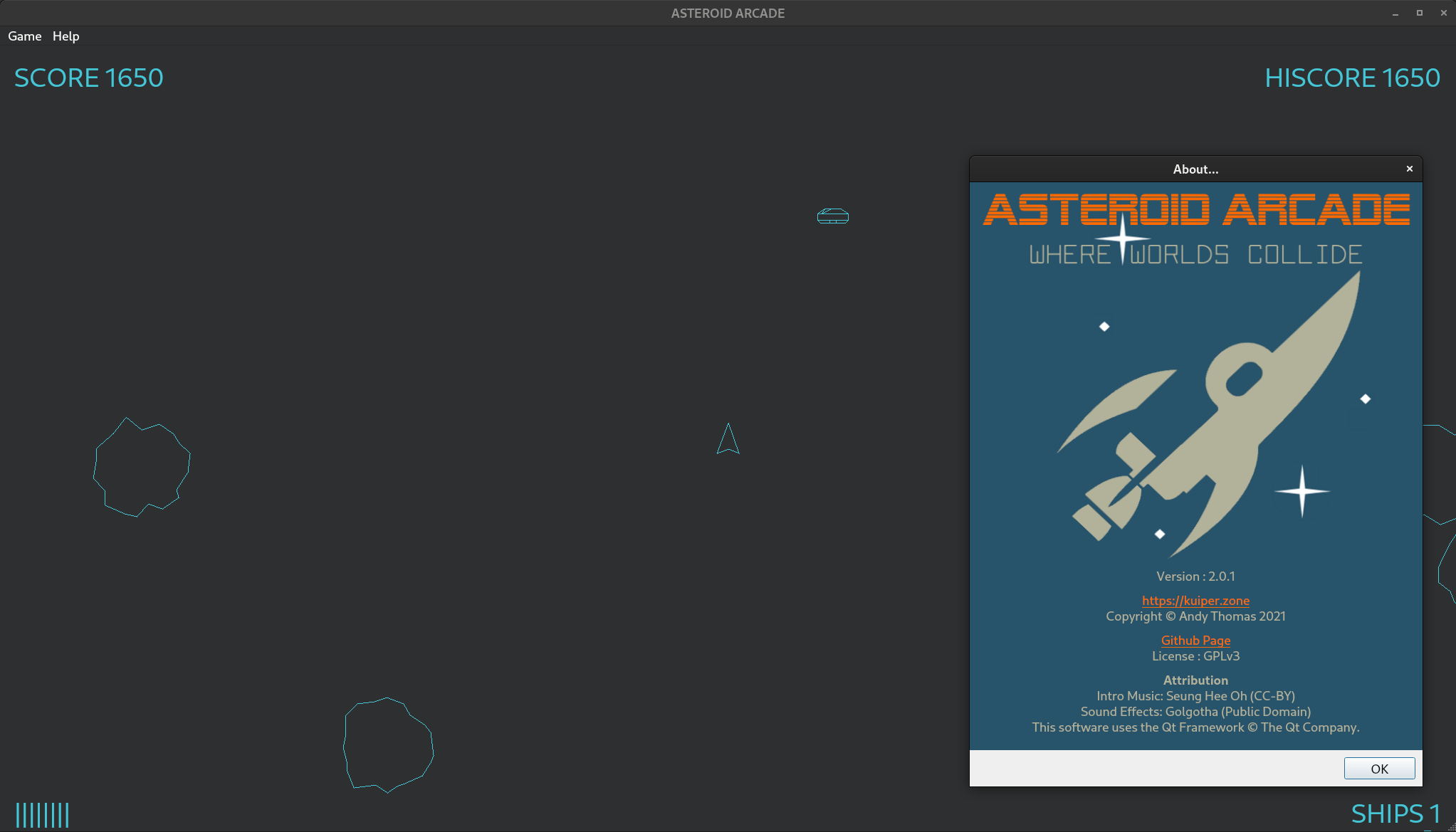Click the Version 2.0.1 text
Screen dimensions: 1456x832
click(1195, 576)
